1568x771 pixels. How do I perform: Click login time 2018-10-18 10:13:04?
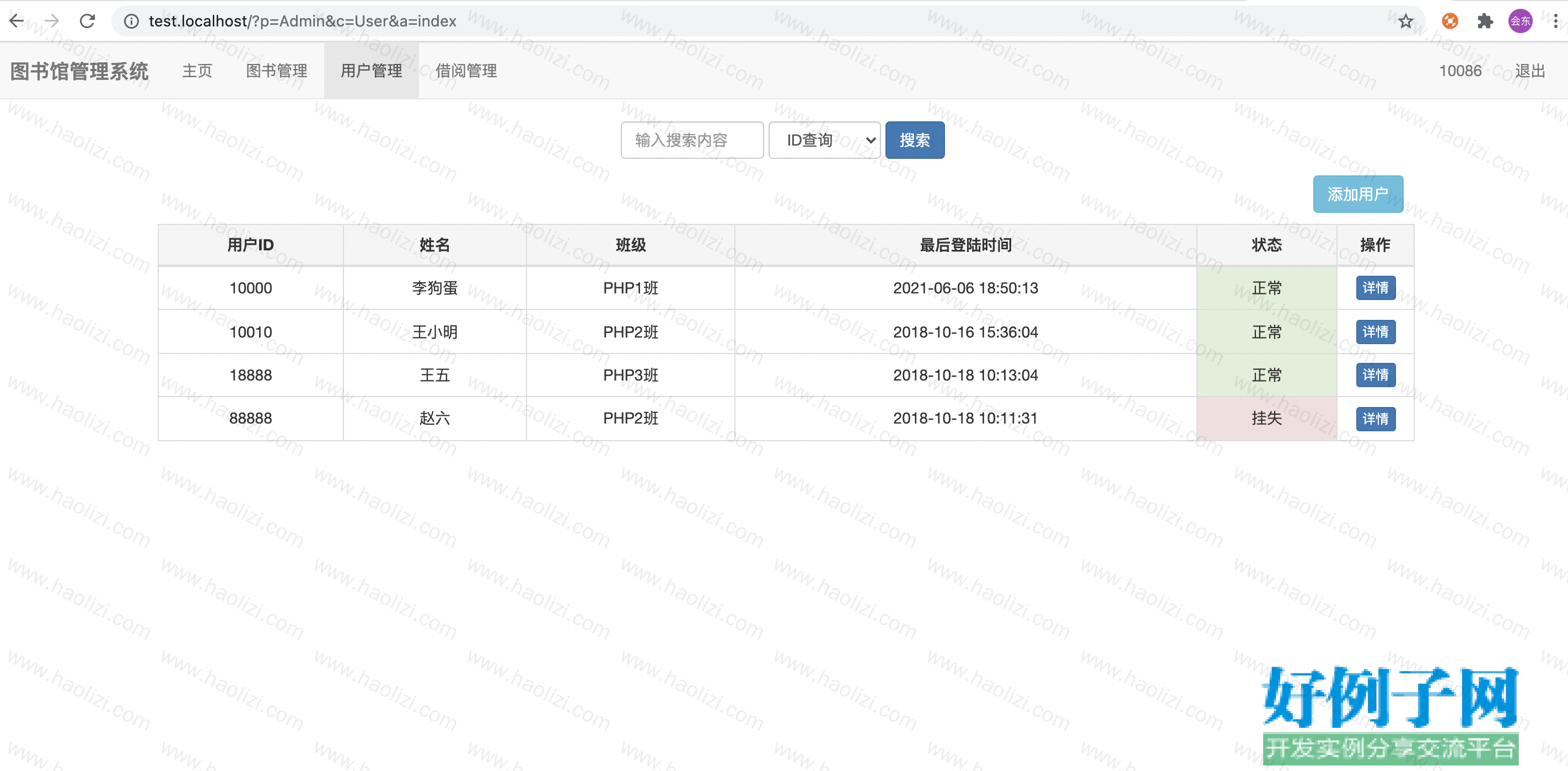965,375
